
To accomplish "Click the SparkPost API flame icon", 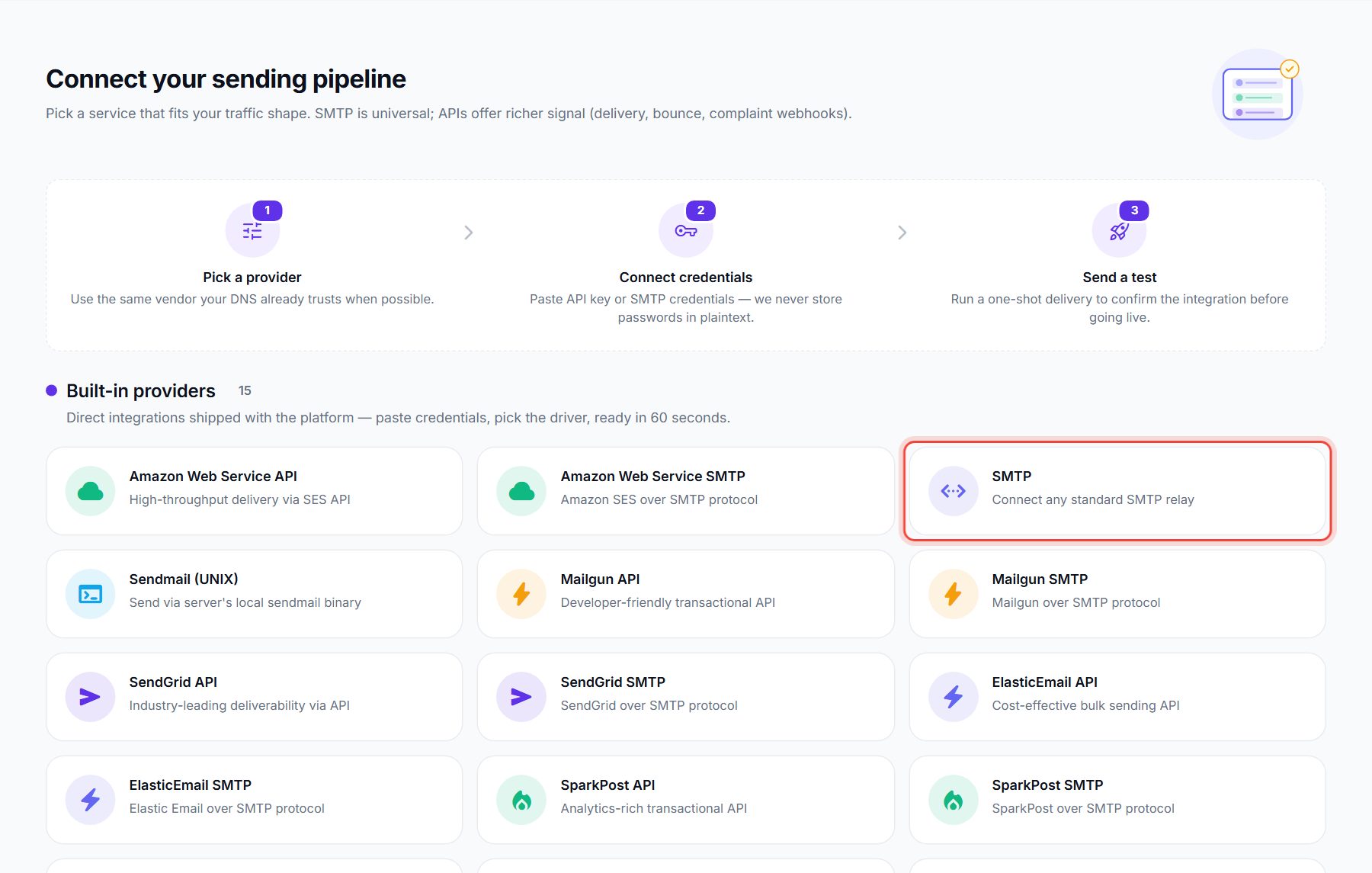I will click(521, 800).
